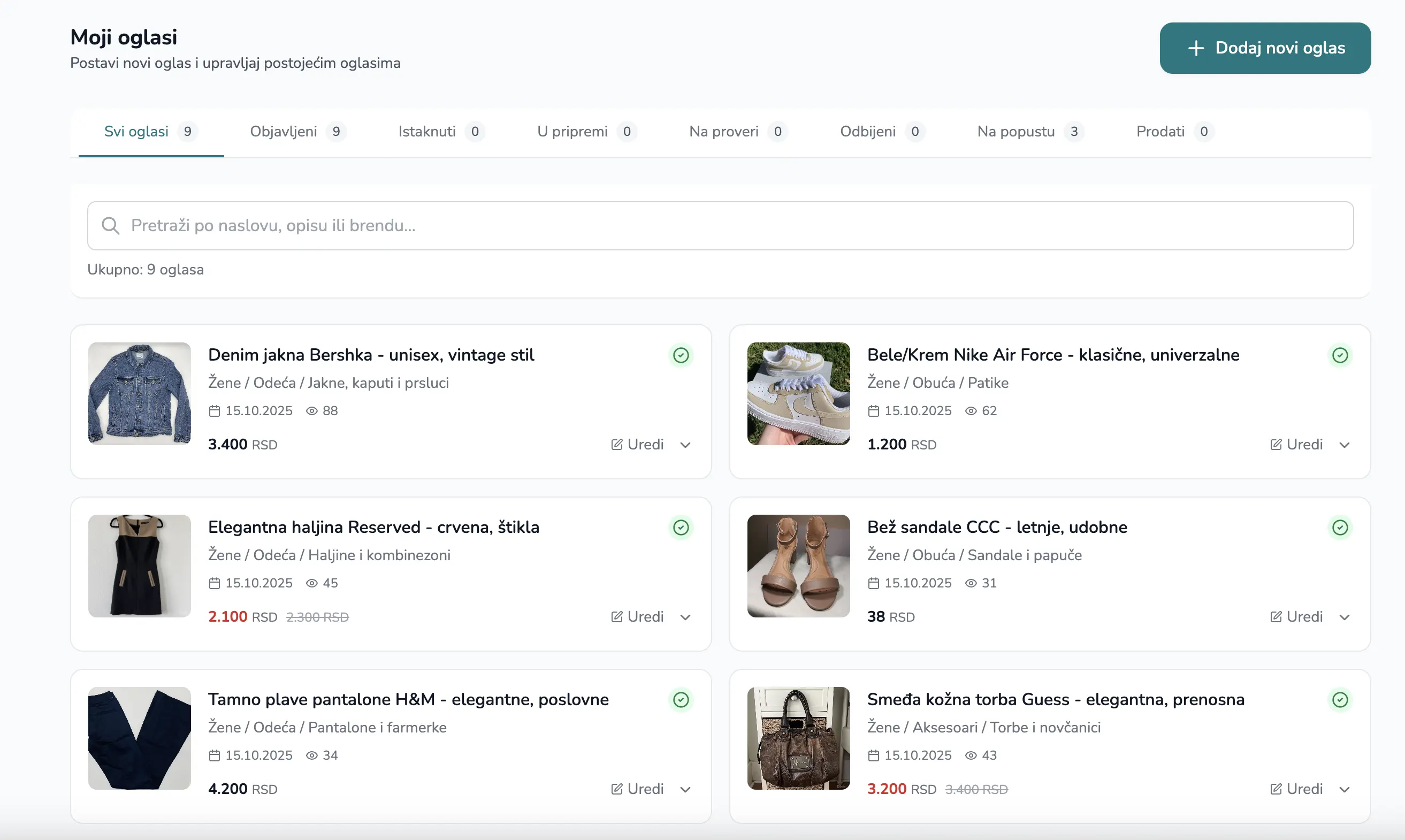Click views eye icon on Denim jakna listing
This screenshot has height=840, width=1405.
coord(311,411)
